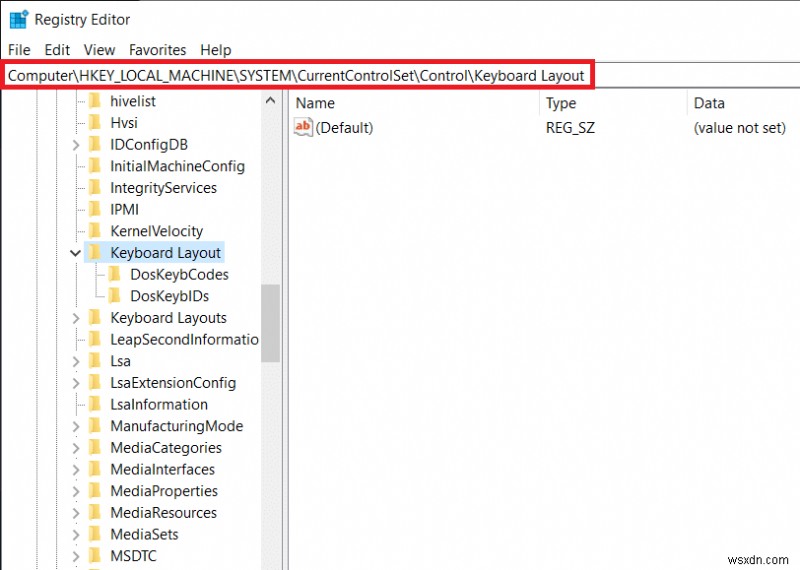Expand the MediaResources key
The image size is (800, 570).
[76, 513]
